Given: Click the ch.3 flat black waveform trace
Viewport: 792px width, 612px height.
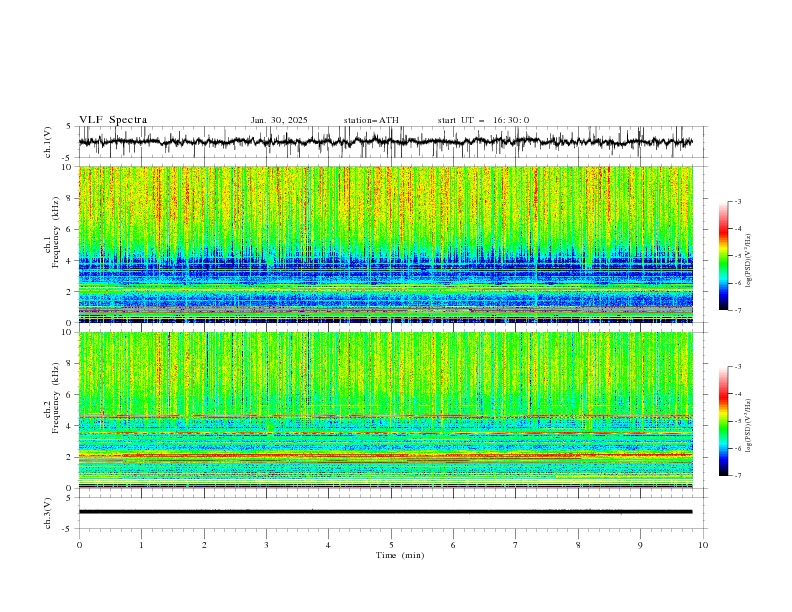Looking at the screenshot, I should [385, 512].
